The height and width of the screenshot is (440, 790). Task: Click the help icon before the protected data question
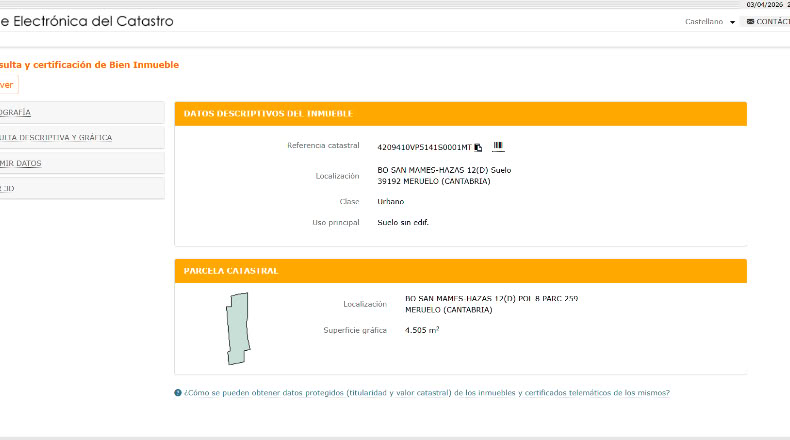(x=178, y=393)
